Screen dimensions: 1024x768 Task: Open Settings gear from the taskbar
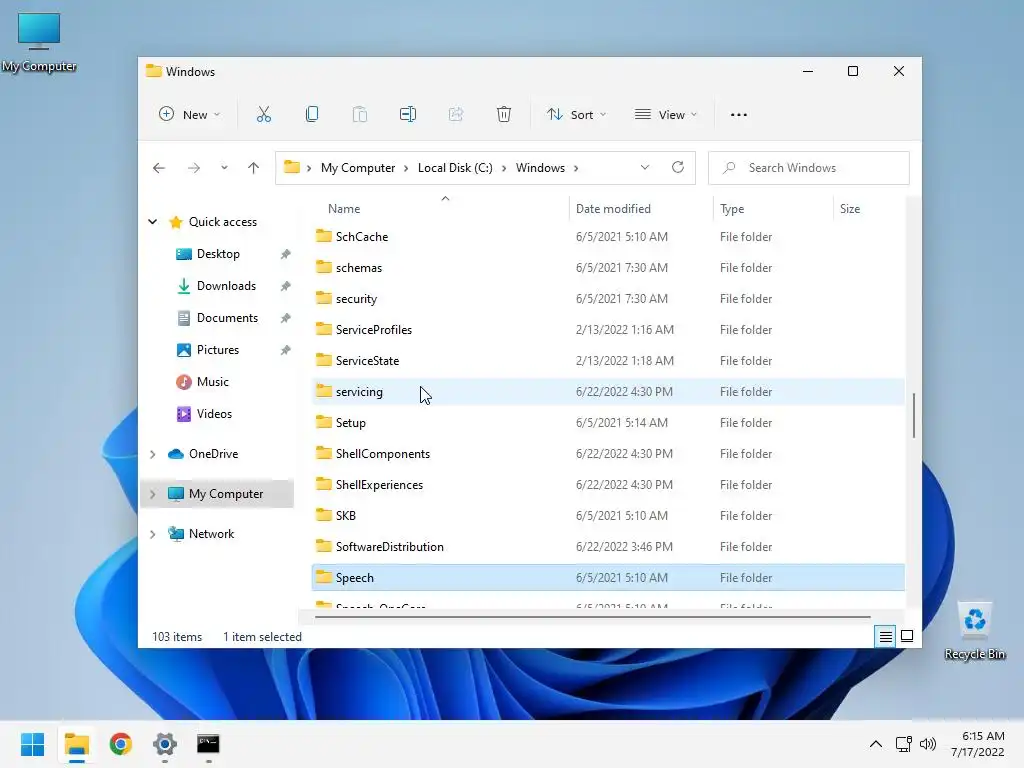[165, 744]
